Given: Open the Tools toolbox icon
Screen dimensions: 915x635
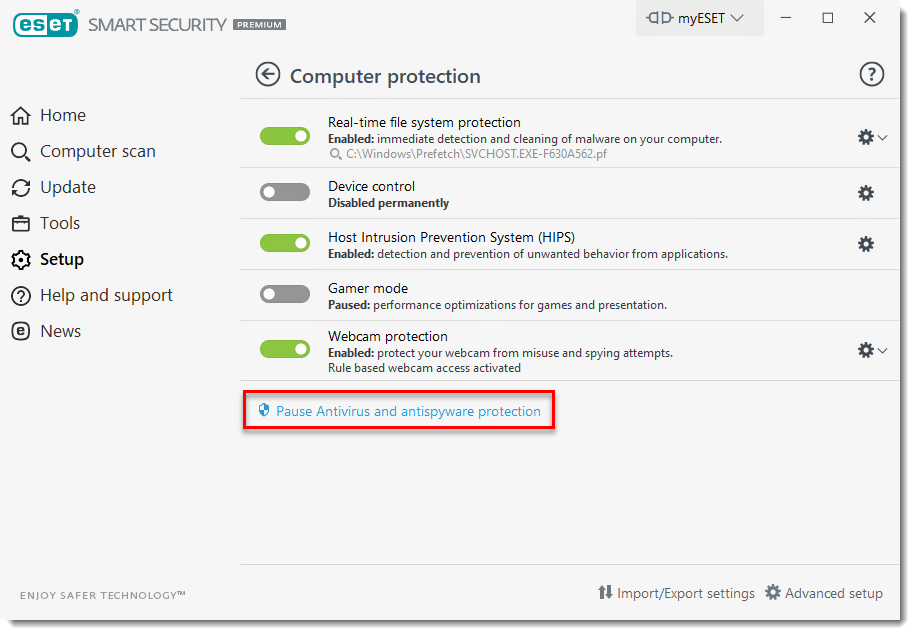Looking at the screenshot, I should tap(20, 223).
